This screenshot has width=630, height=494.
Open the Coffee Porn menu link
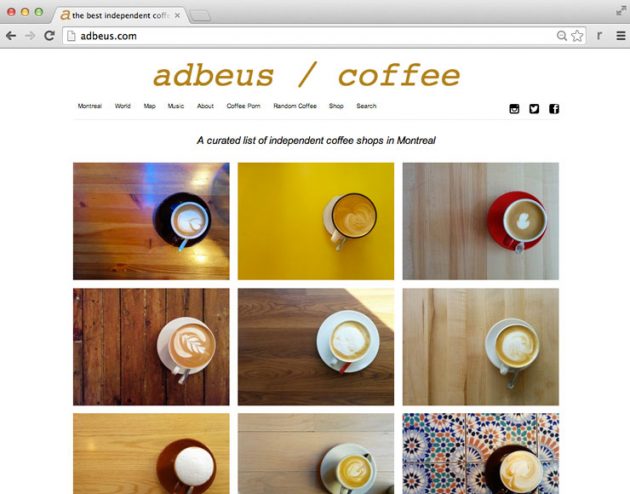click(243, 106)
